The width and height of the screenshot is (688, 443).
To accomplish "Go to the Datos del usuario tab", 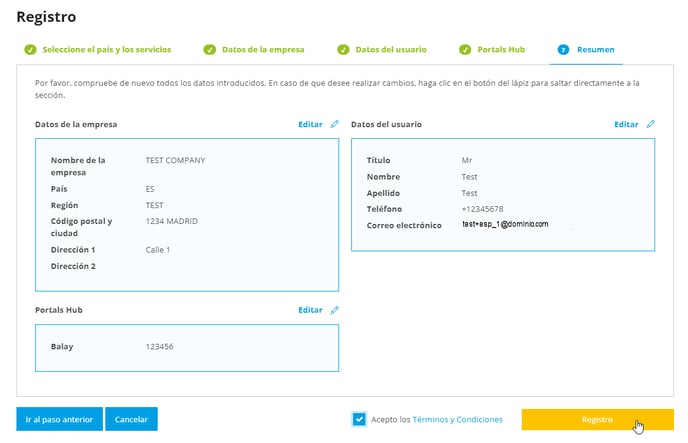I will (391, 49).
